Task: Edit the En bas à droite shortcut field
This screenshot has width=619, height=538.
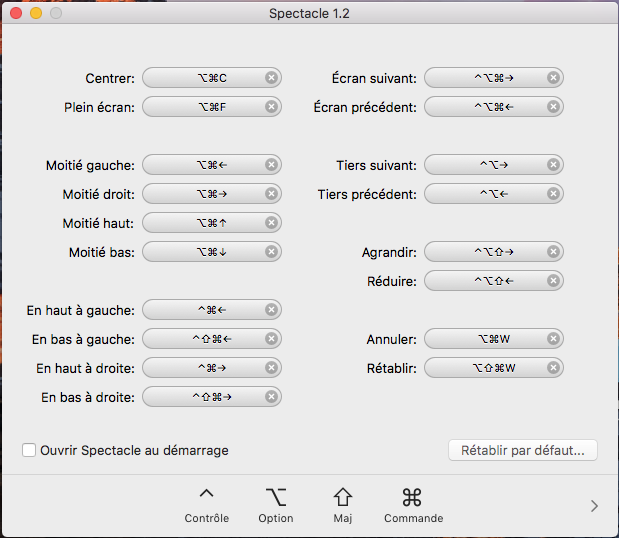Action: [212, 397]
